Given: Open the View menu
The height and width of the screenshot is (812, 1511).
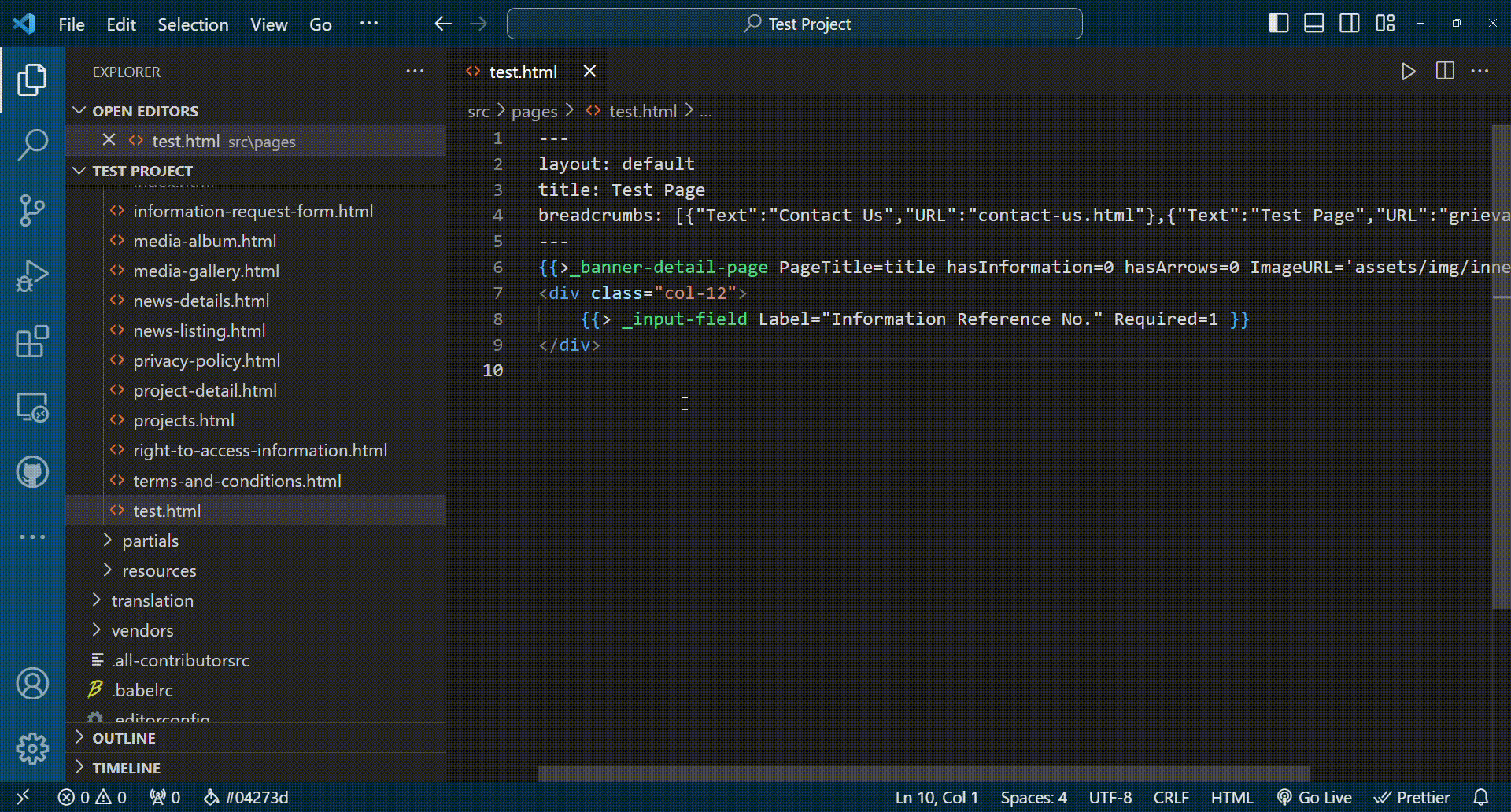Looking at the screenshot, I should (269, 24).
